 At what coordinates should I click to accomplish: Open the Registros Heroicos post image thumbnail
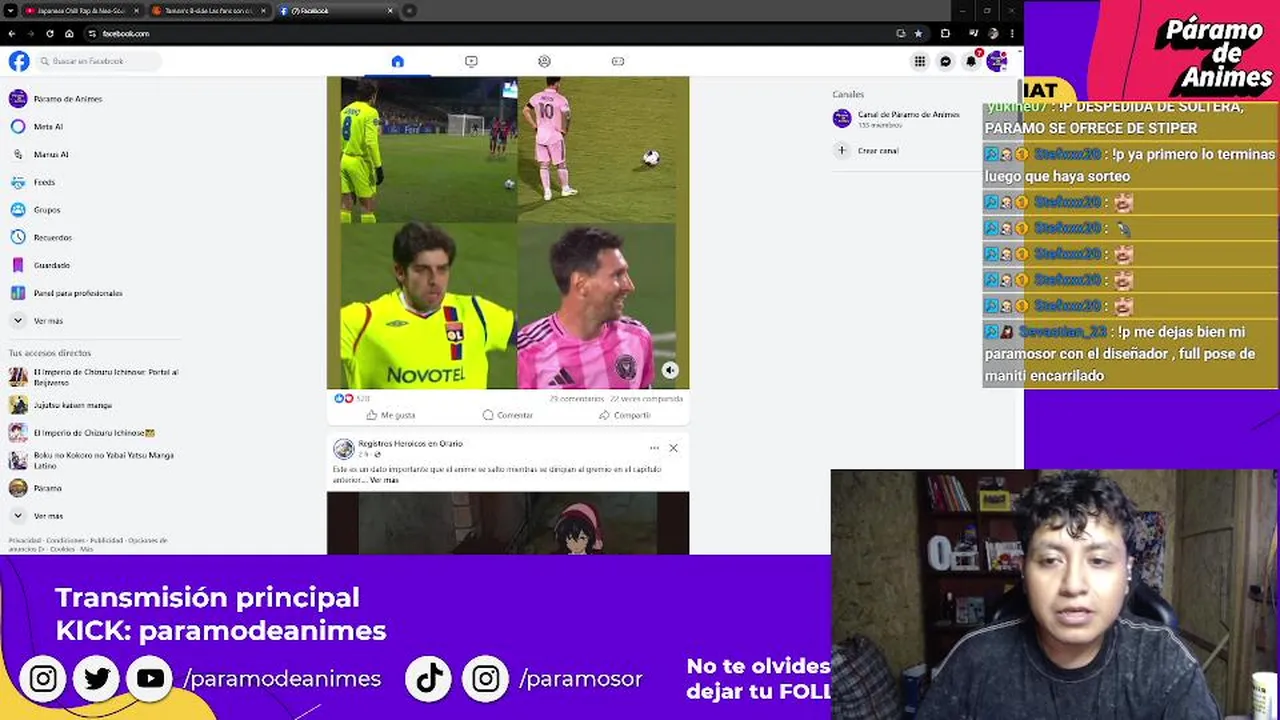click(508, 523)
